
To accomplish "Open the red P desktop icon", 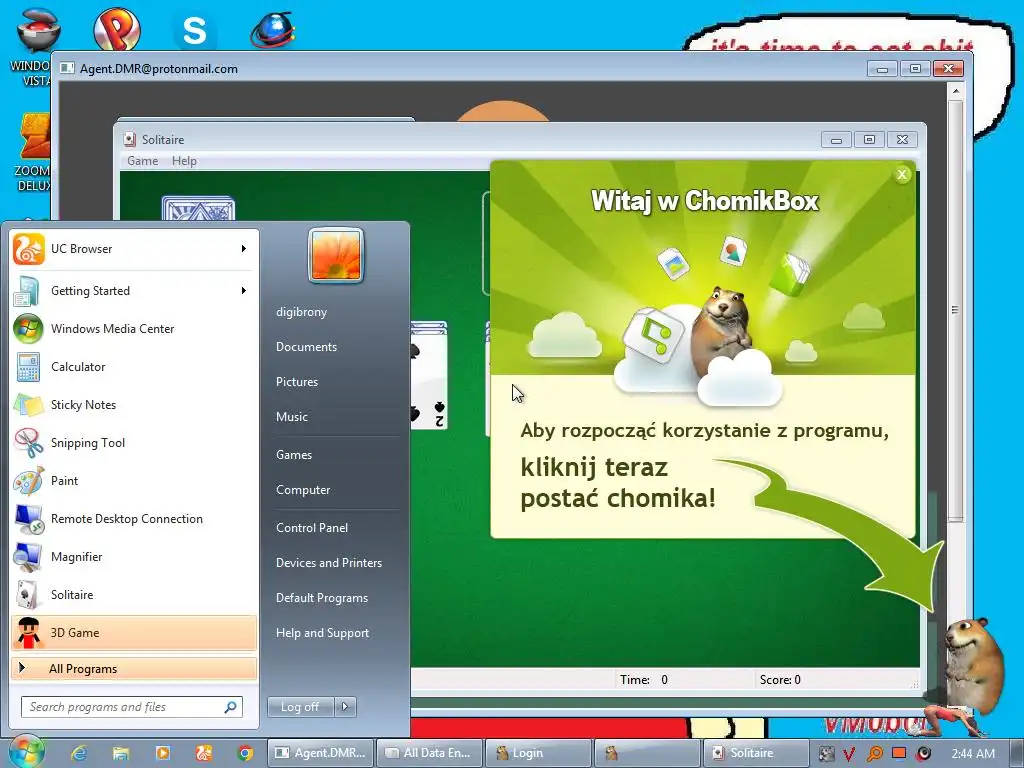I will click(x=116, y=29).
